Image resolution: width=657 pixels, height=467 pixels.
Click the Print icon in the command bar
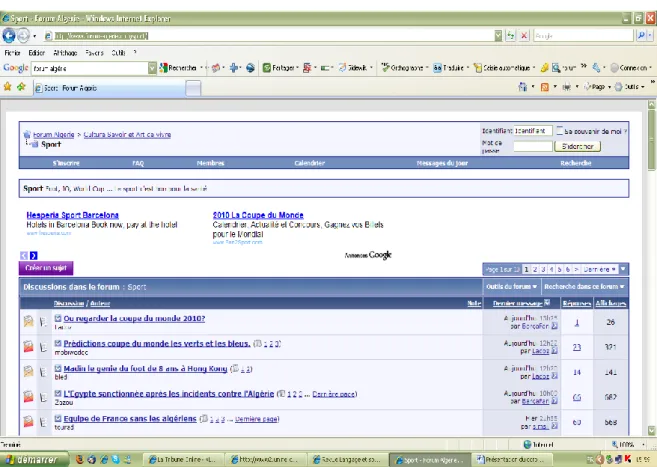(566, 87)
